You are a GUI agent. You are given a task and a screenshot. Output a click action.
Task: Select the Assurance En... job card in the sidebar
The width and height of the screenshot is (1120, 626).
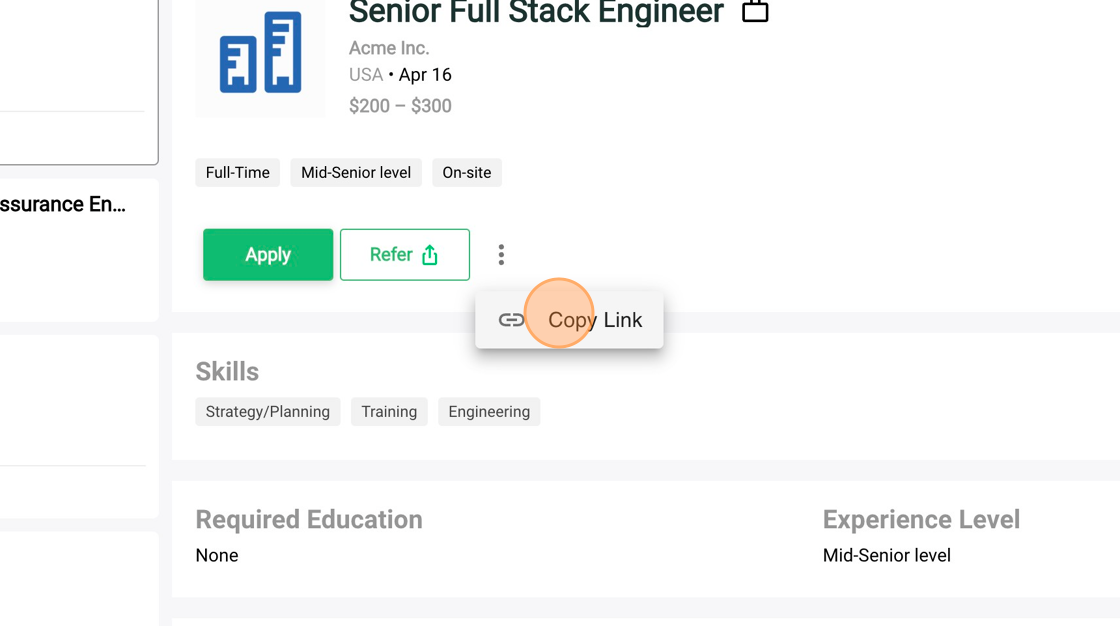79,250
